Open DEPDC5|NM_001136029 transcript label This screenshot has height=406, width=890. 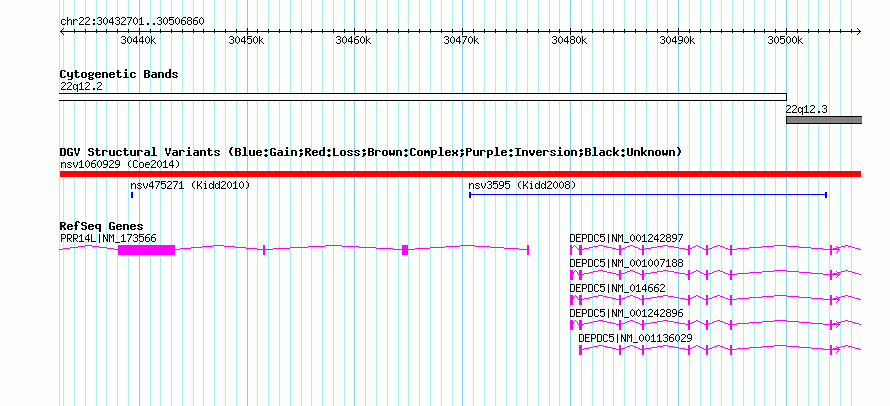(635, 338)
